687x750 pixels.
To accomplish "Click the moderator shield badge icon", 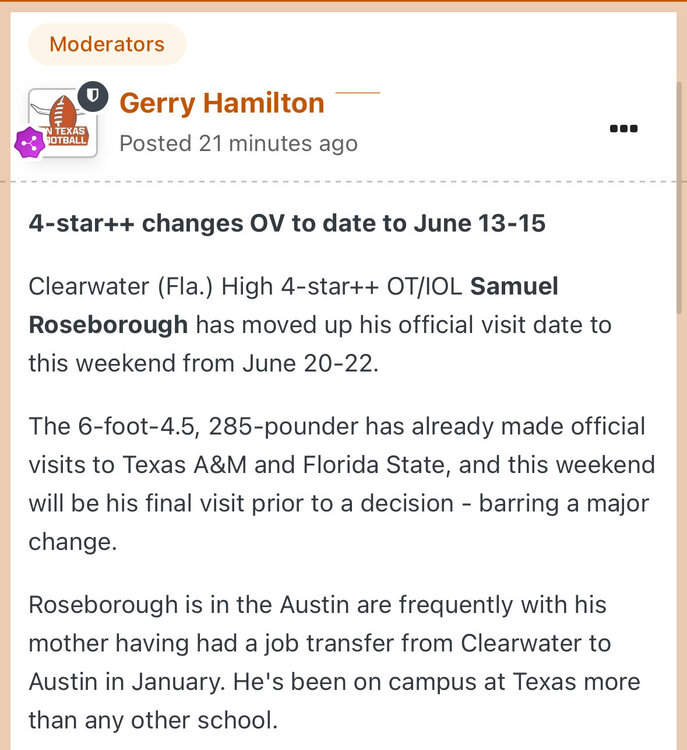I will [91, 96].
